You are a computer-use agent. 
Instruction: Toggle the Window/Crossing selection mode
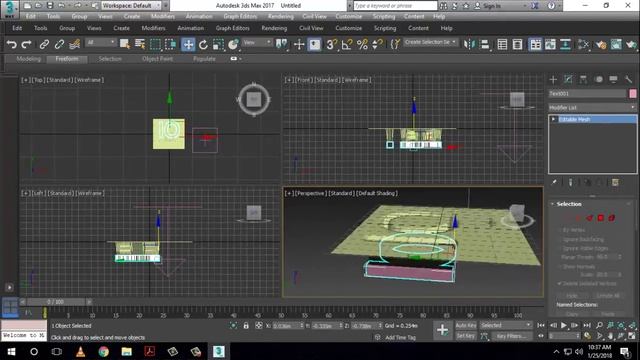170,44
